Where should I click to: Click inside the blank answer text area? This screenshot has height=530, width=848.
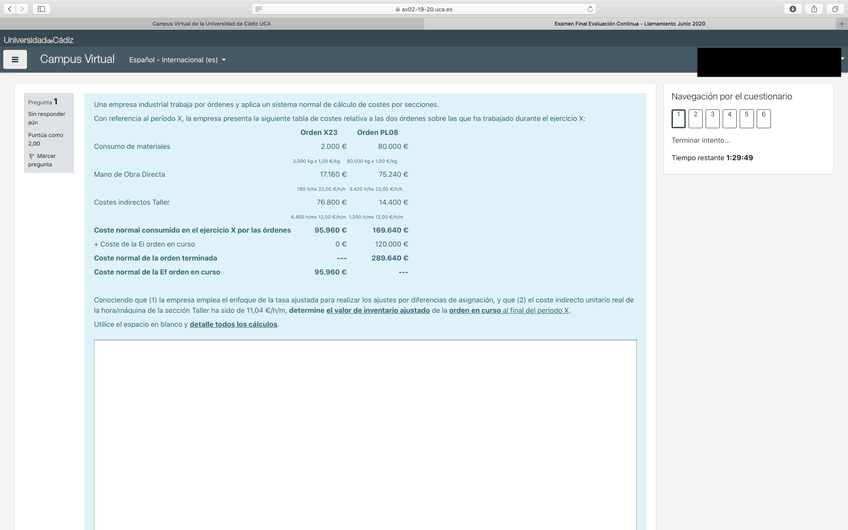[x=365, y=430]
